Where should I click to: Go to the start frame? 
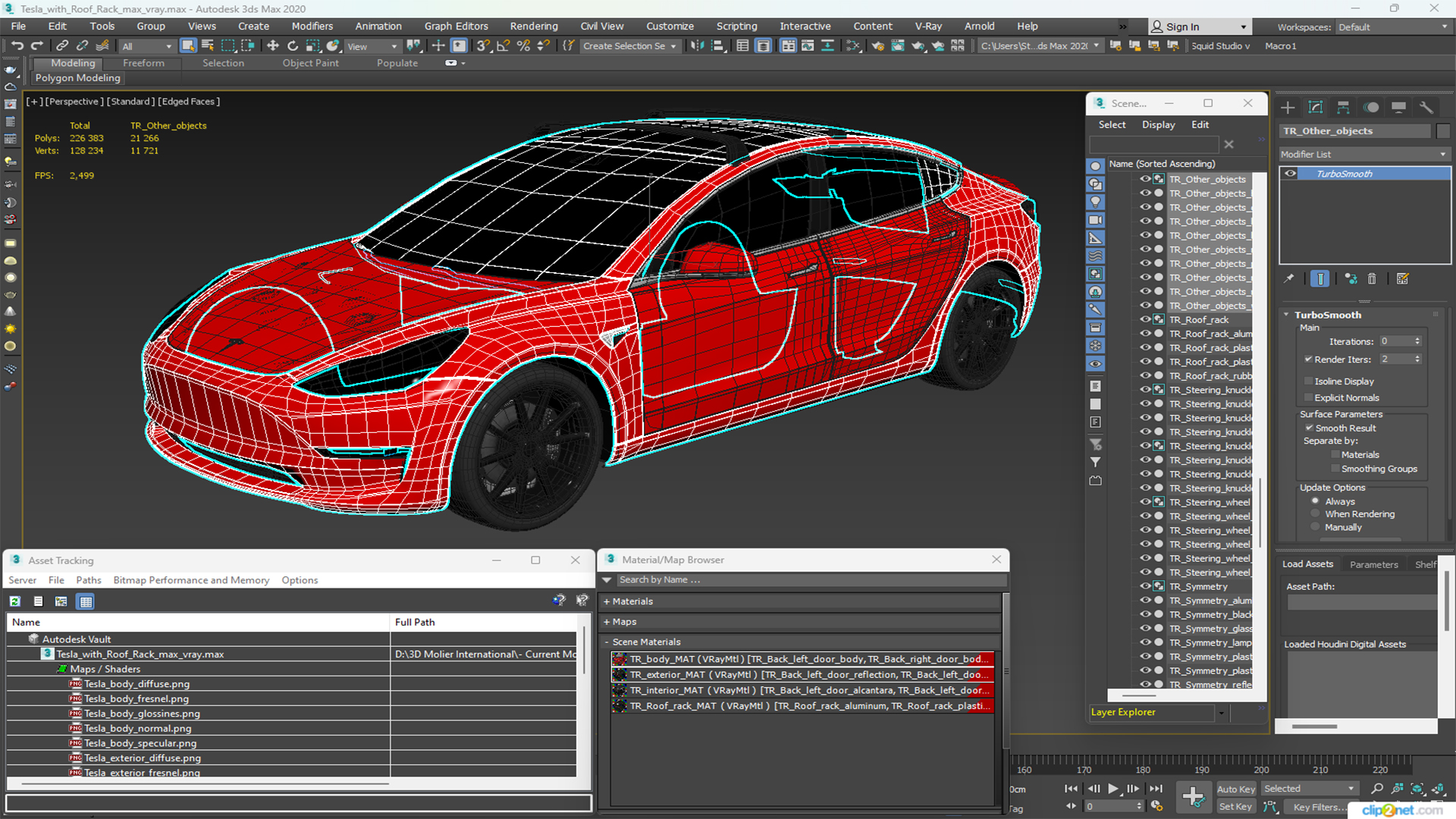(1071, 789)
